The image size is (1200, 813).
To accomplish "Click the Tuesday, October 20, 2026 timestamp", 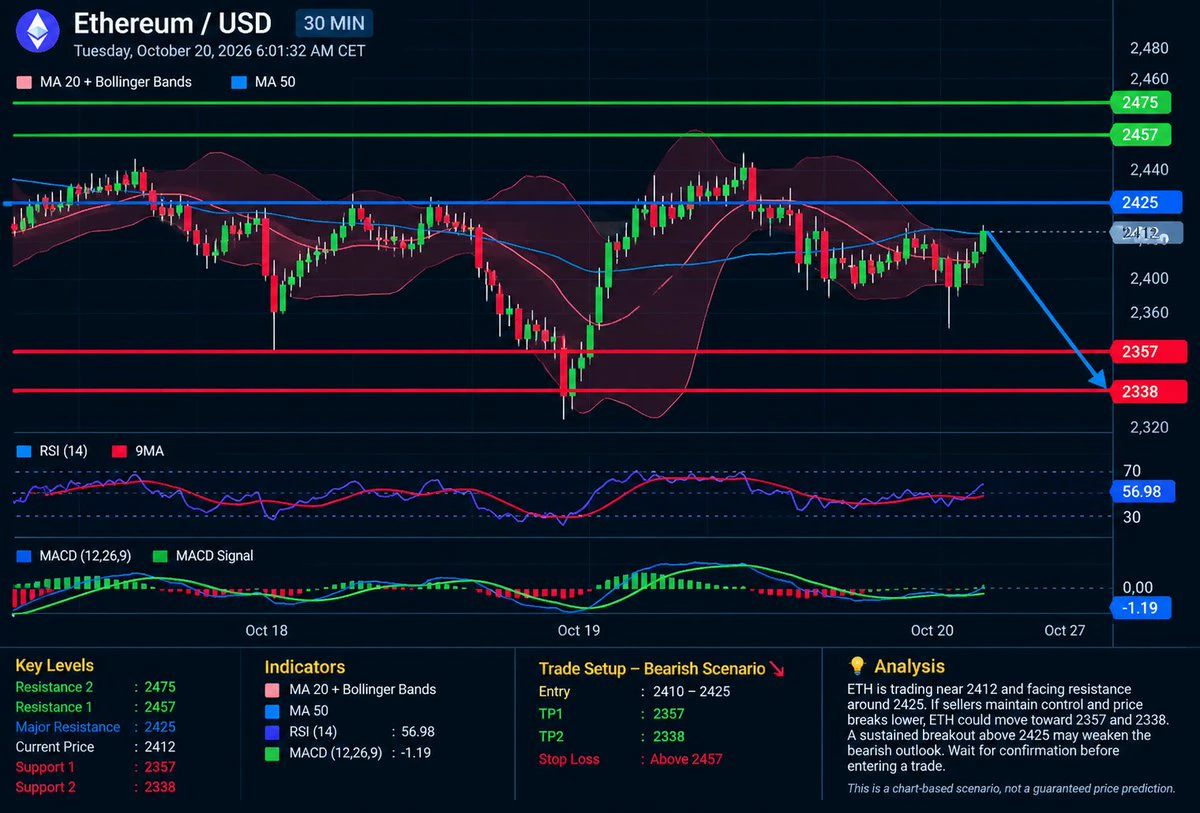I will click(x=220, y=50).
